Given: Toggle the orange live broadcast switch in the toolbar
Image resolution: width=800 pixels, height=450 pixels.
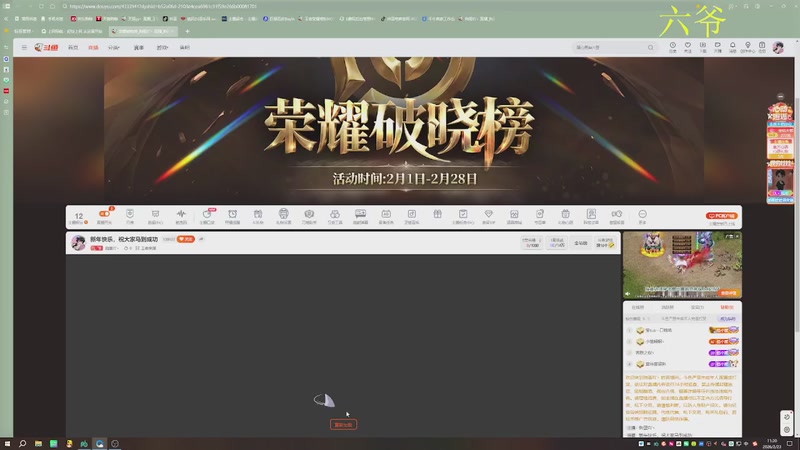Looking at the screenshot, I should pyautogui.click(x=105, y=214).
